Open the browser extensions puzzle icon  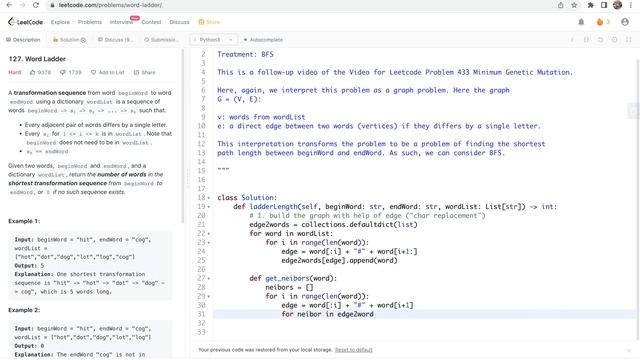tap(591, 5)
